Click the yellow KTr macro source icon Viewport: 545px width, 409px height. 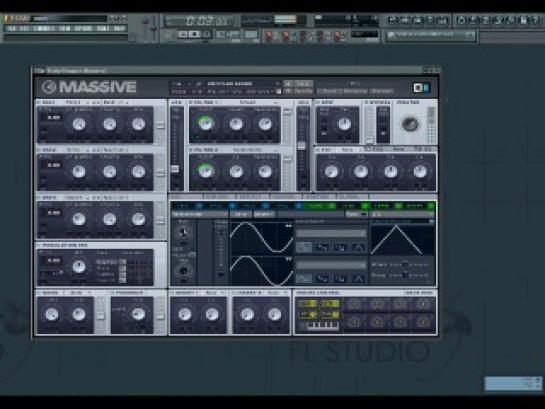[x=308, y=304]
